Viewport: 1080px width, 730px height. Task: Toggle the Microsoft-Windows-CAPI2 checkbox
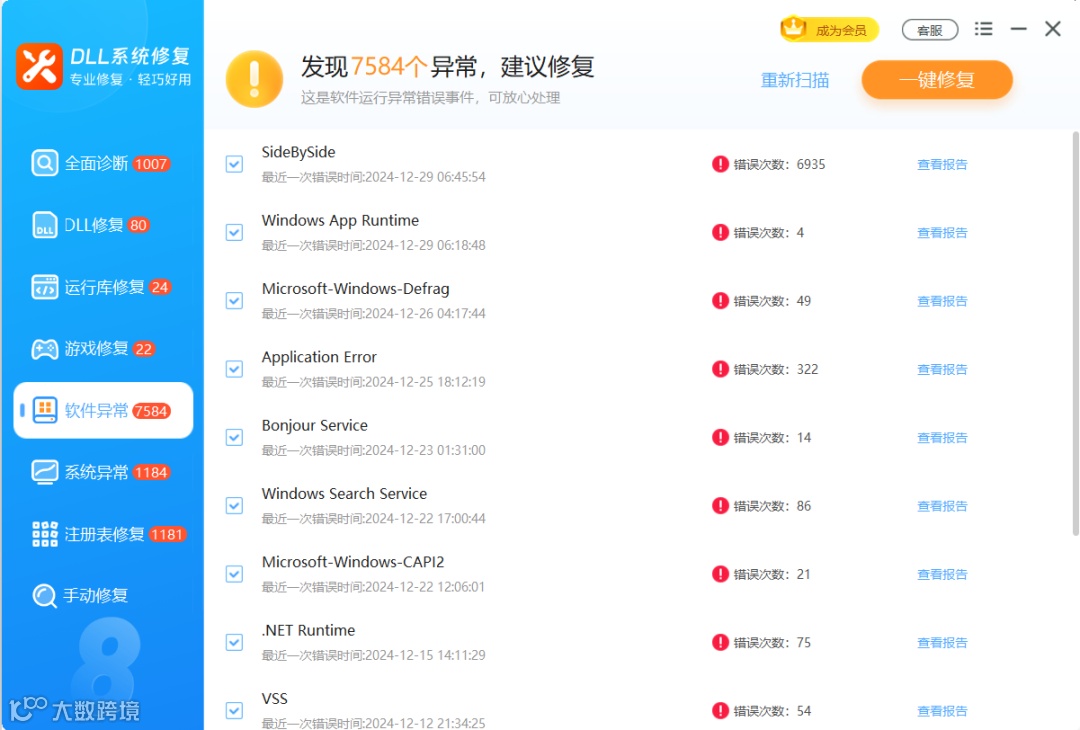point(234,574)
